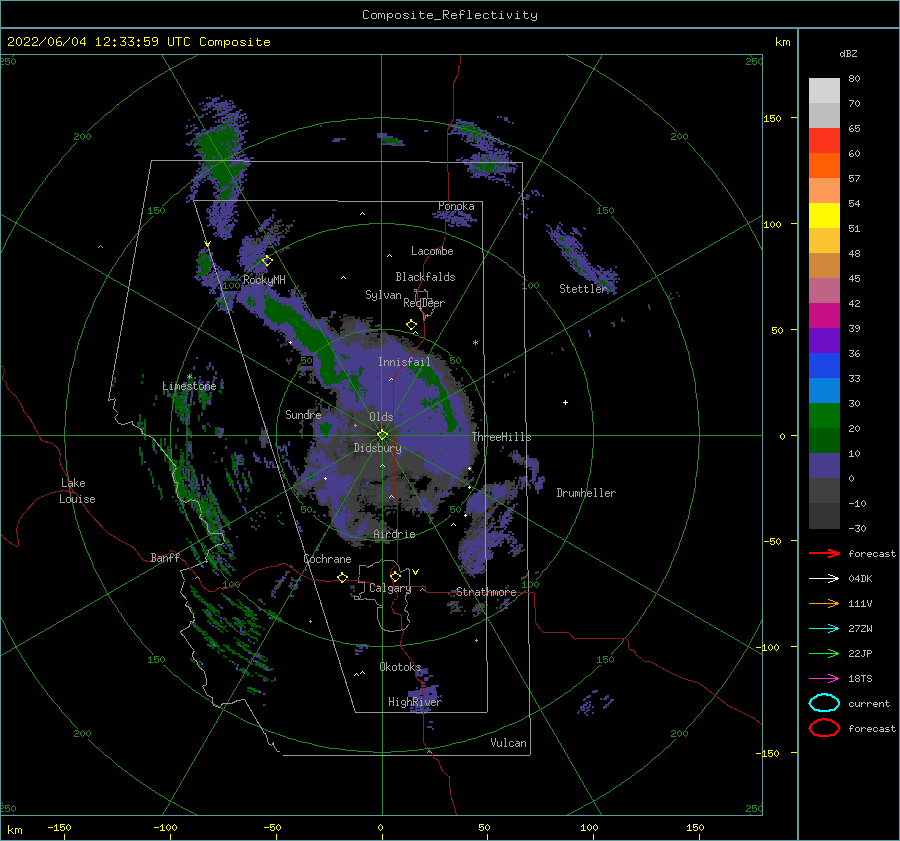This screenshot has height=841, width=900.
Task: Click the Calgary city label
Action: [x=390, y=588]
